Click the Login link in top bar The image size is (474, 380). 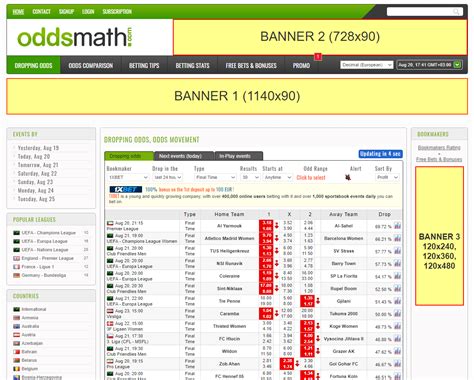tap(88, 12)
